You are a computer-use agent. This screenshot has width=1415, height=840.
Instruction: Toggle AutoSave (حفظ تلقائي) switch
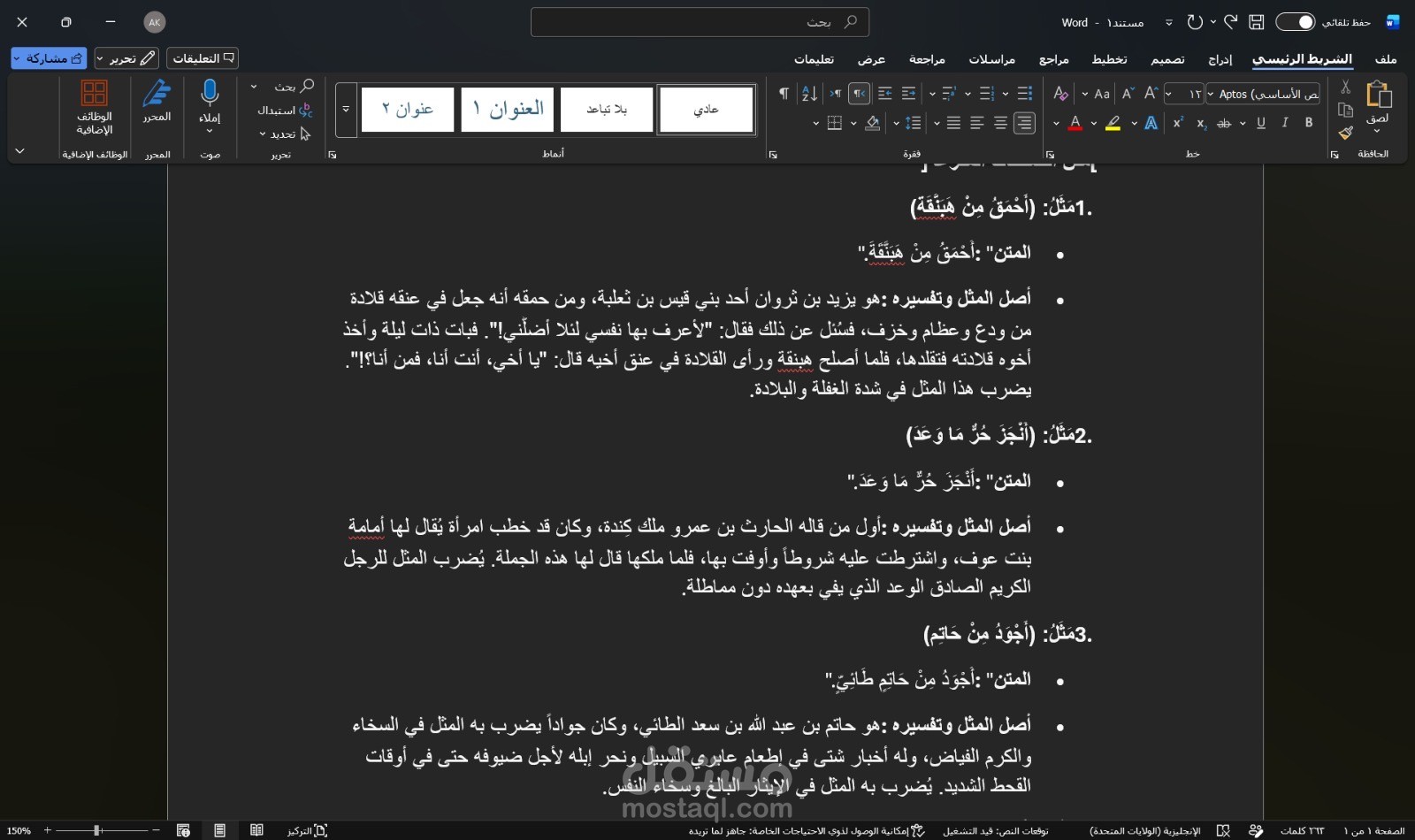pyautogui.click(x=1295, y=22)
